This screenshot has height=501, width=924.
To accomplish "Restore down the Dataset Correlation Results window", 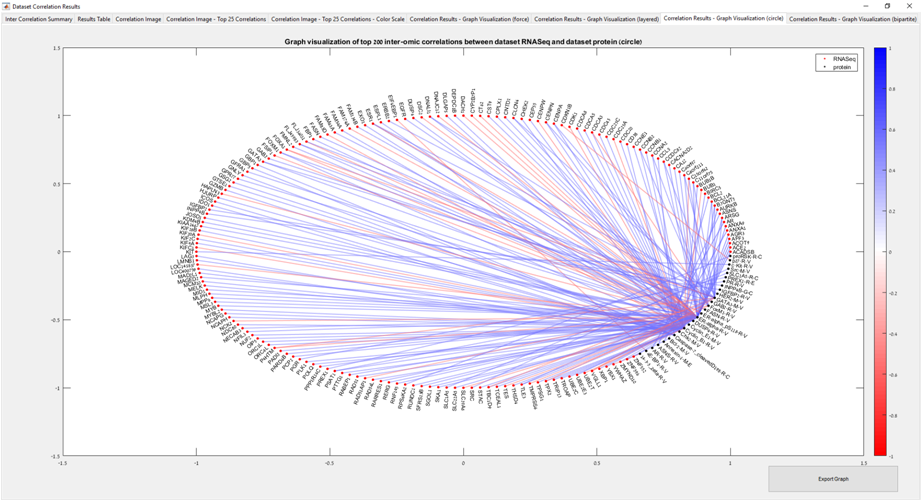I will (887, 6).
